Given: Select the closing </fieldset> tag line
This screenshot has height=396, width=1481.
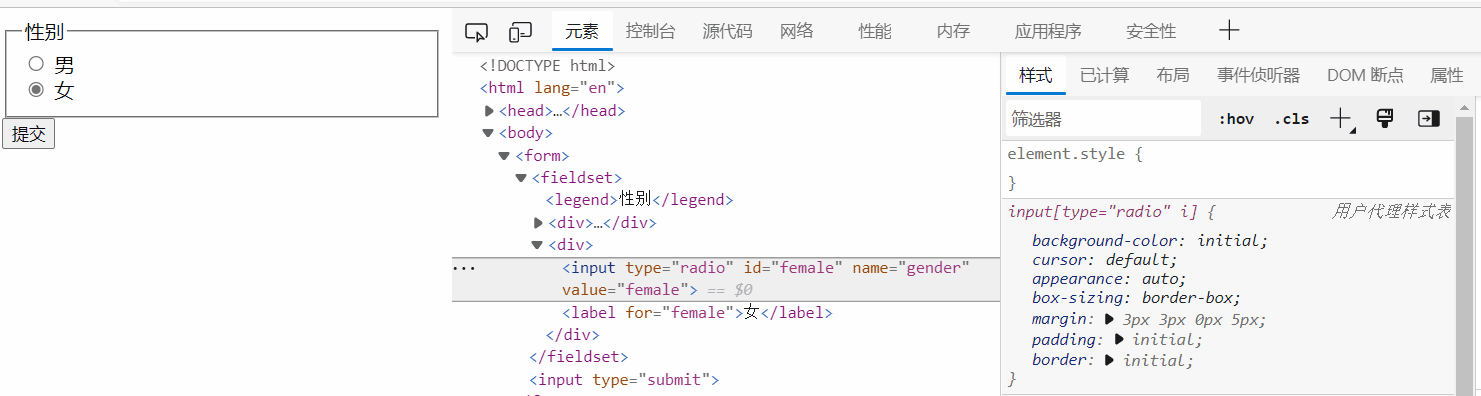Looking at the screenshot, I should [578, 356].
